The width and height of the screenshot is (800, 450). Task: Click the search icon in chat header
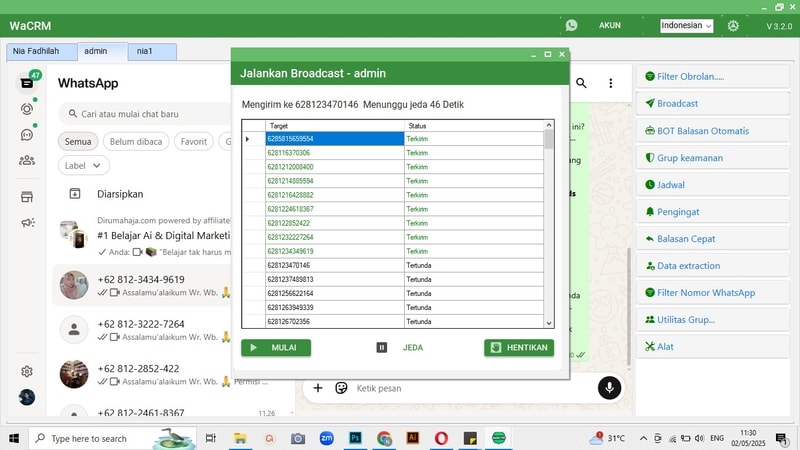point(581,83)
